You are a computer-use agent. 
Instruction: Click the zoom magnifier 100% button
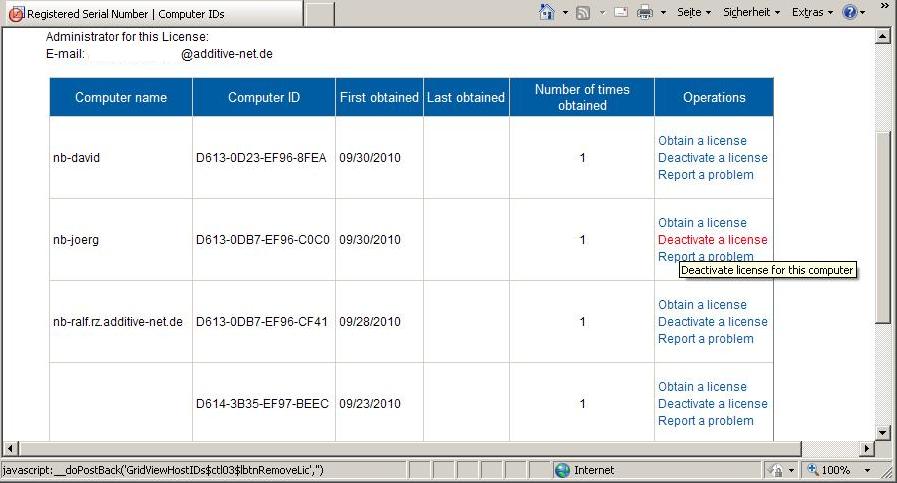click(x=828, y=470)
